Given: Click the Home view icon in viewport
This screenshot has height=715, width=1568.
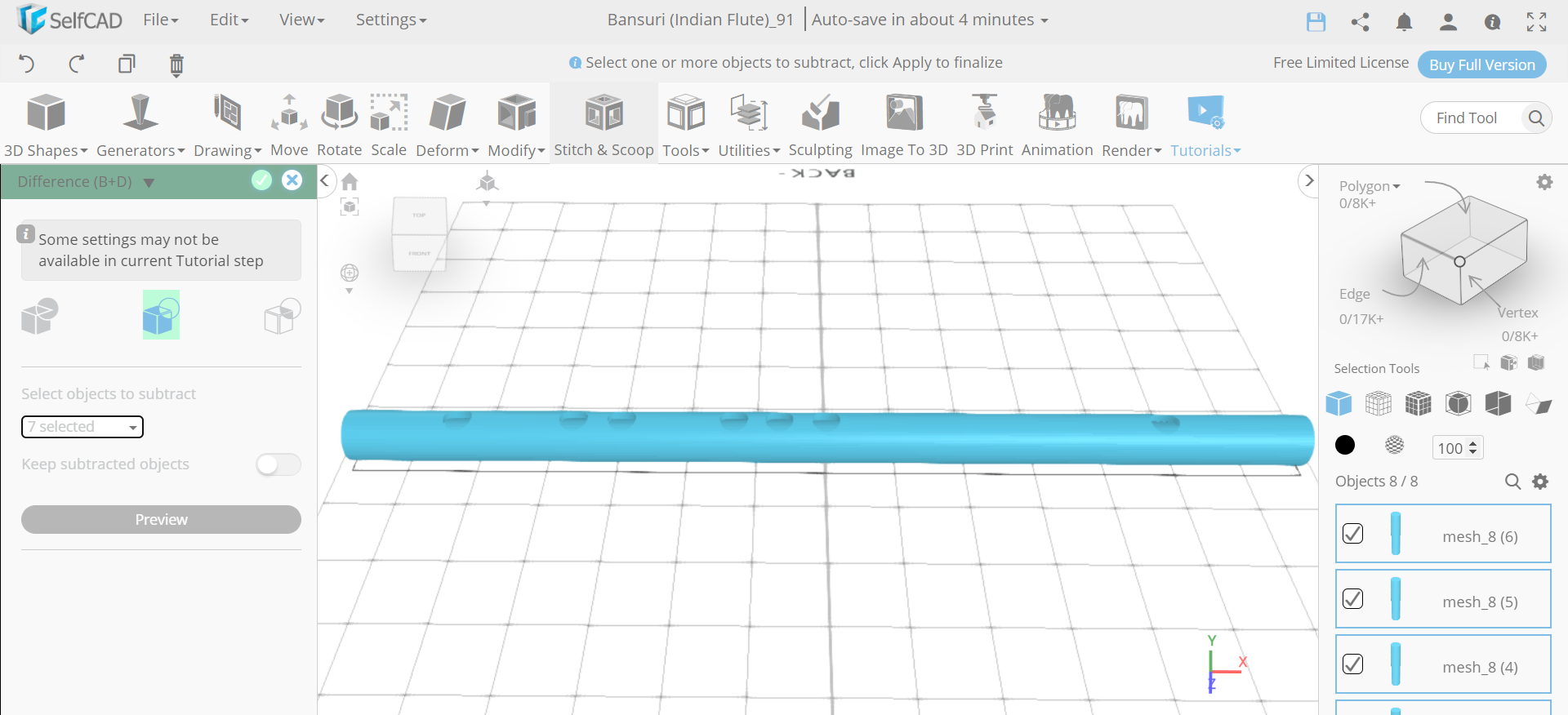Looking at the screenshot, I should point(350,181).
